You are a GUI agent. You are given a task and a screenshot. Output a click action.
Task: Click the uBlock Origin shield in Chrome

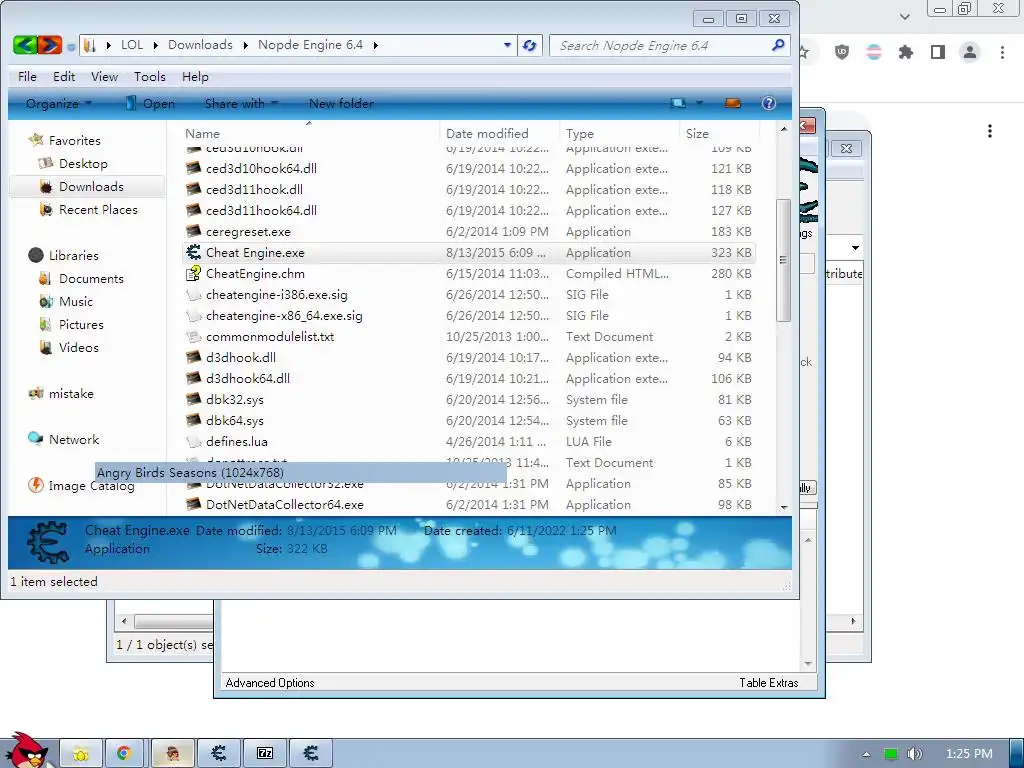click(x=842, y=52)
